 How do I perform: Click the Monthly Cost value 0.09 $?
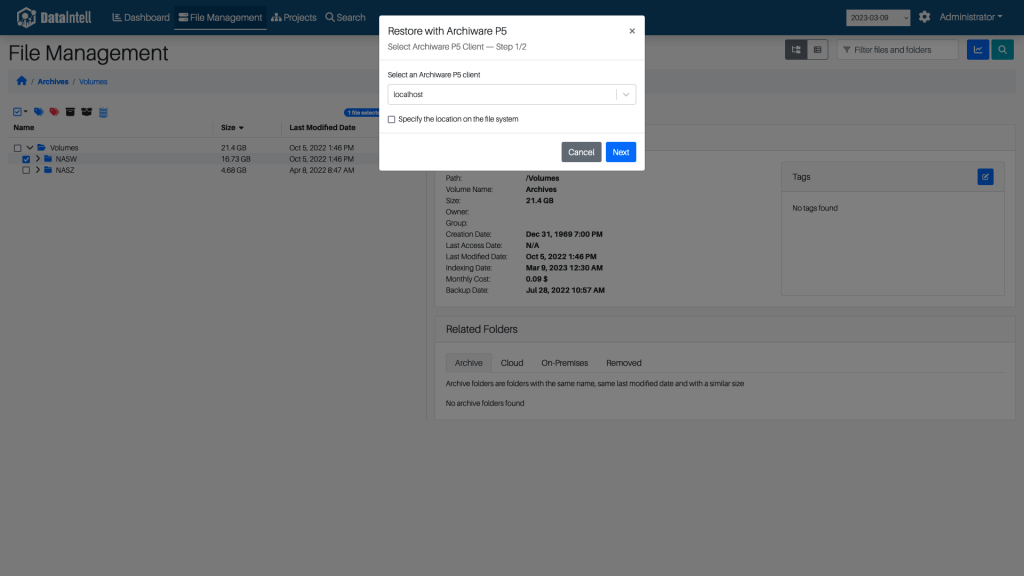536,279
